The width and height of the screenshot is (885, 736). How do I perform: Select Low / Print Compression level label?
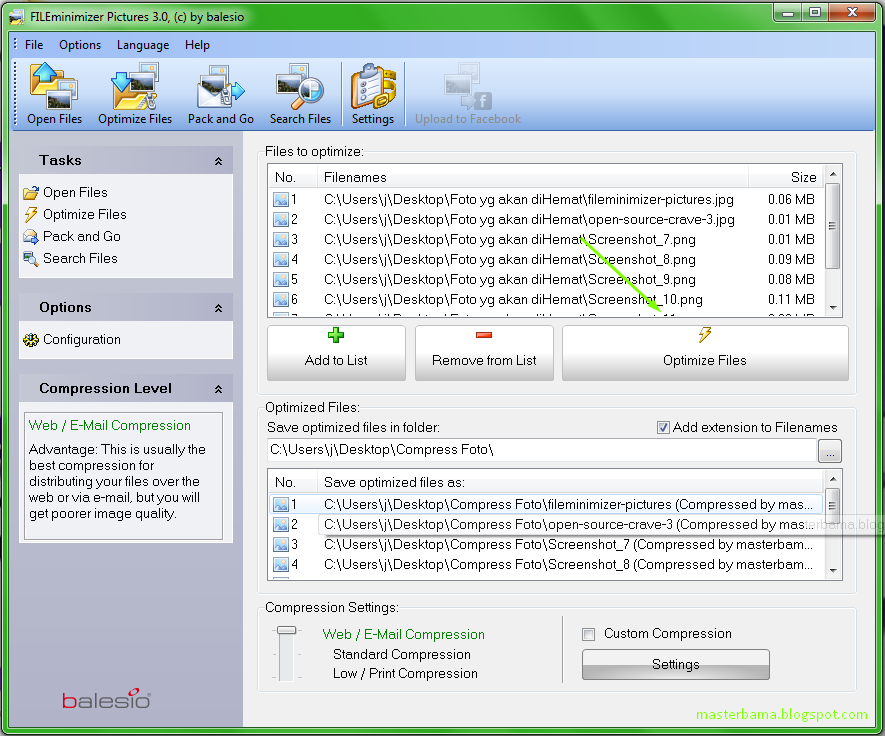[405, 673]
